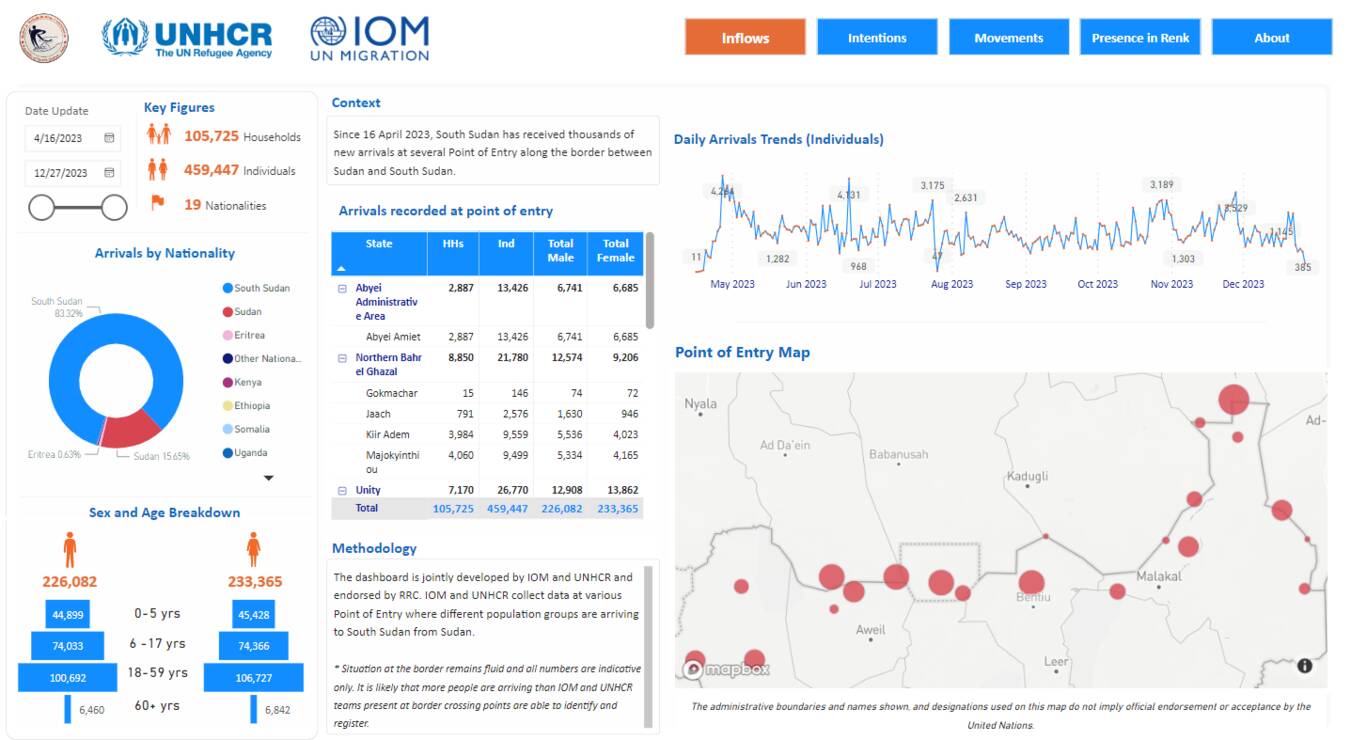Collapse the Abyei Administrative Area row

coord(342,288)
